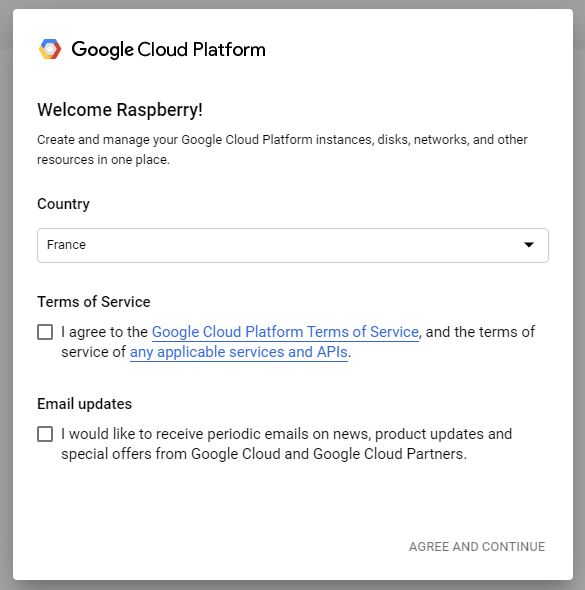Open Google Cloud Platform Terms of Service link

click(285, 332)
